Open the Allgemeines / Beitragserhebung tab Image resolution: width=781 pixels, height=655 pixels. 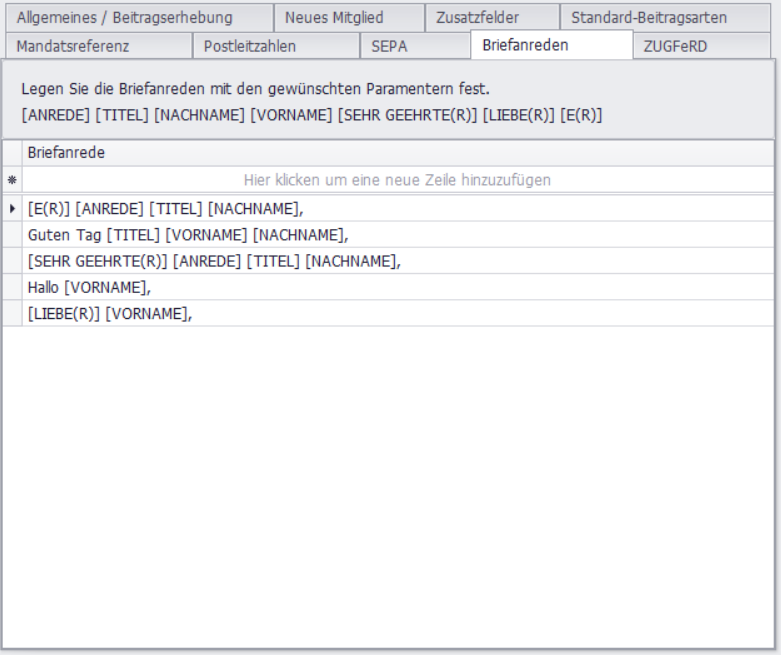point(124,17)
